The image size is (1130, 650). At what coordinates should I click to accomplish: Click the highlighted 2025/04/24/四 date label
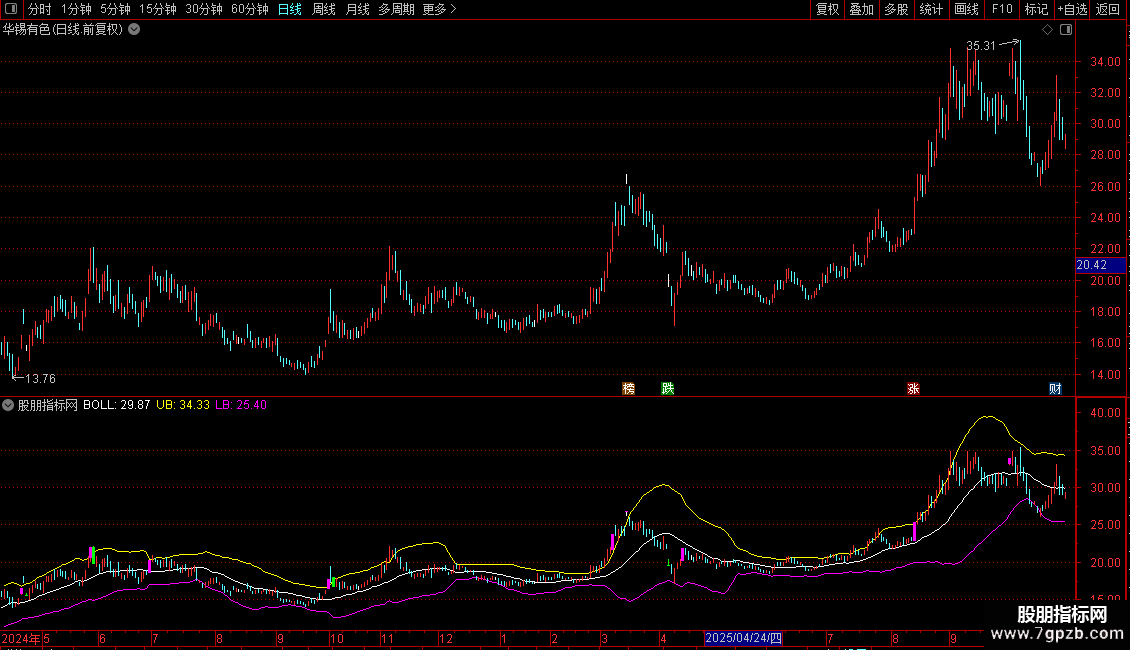click(743, 638)
